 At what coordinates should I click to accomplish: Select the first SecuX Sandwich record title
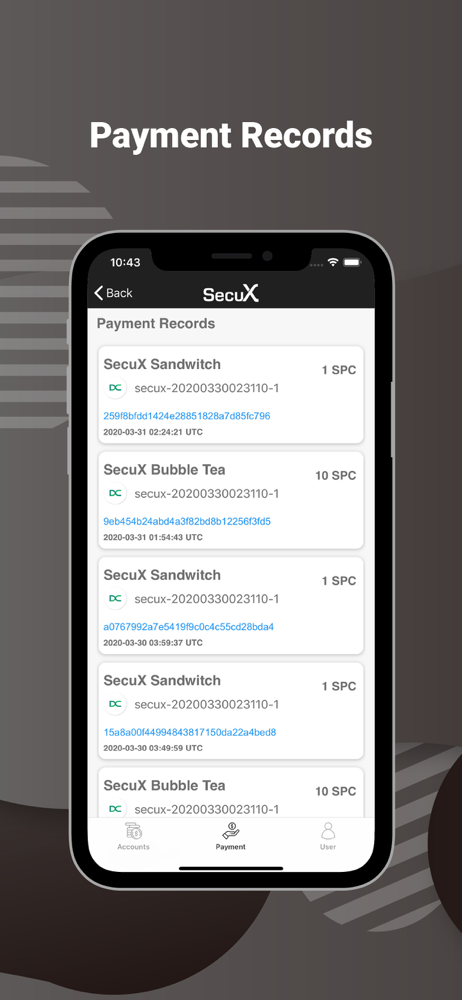click(x=162, y=364)
